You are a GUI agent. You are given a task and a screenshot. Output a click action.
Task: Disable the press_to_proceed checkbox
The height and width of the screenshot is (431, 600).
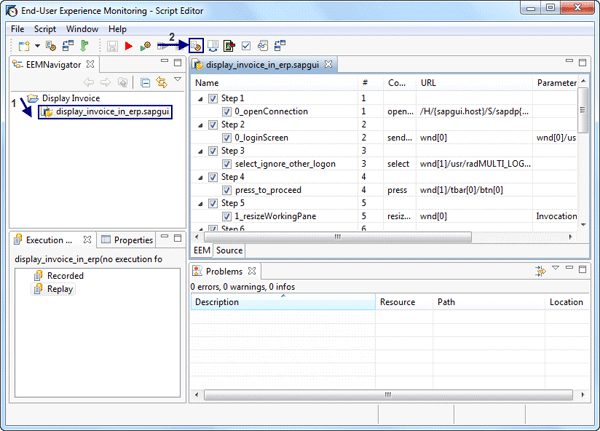pyautogui.click(x=227, y=189)
